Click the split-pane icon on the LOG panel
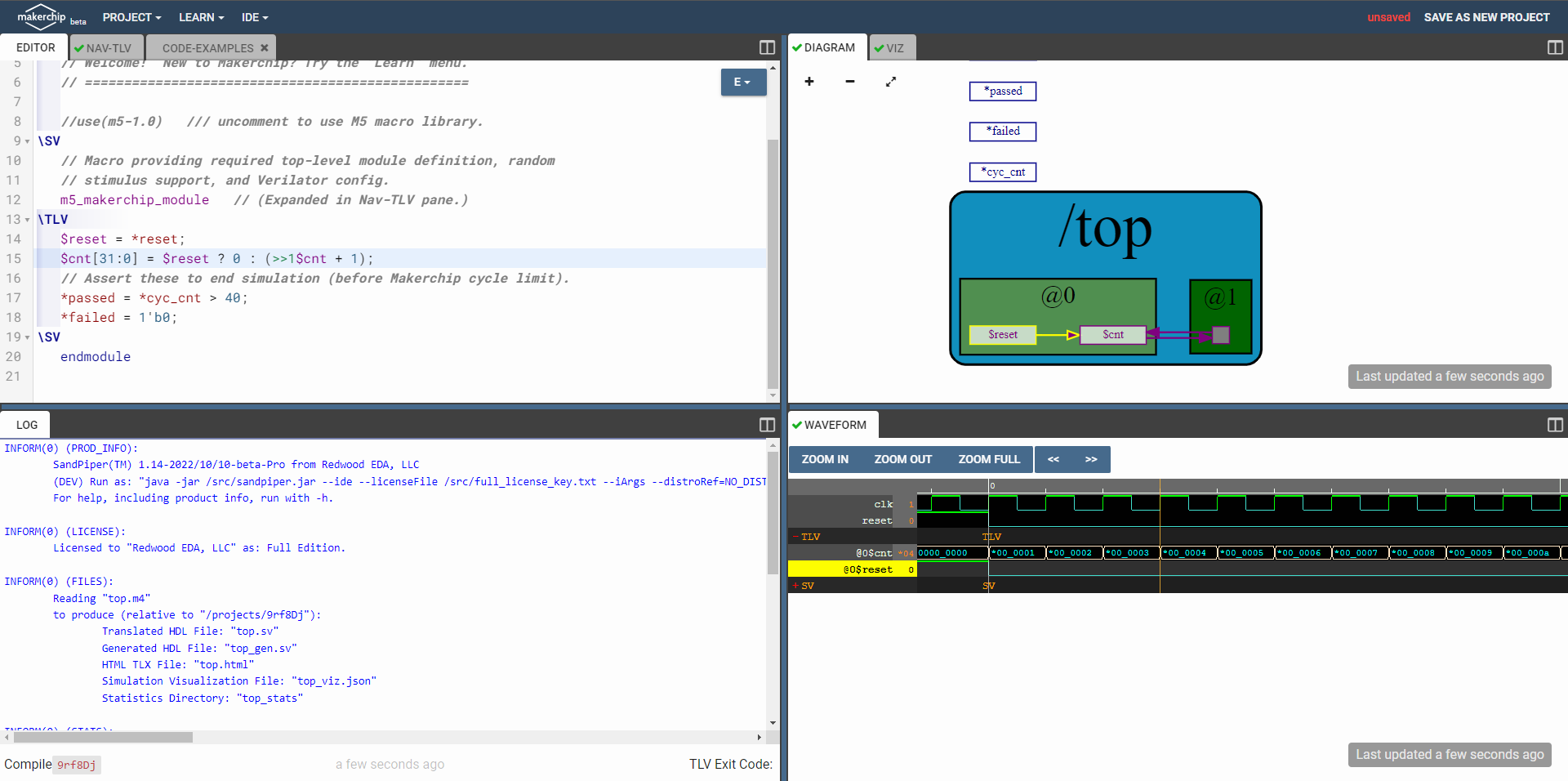This screenshot has width=1568, height=781. (x=766, y=425)
